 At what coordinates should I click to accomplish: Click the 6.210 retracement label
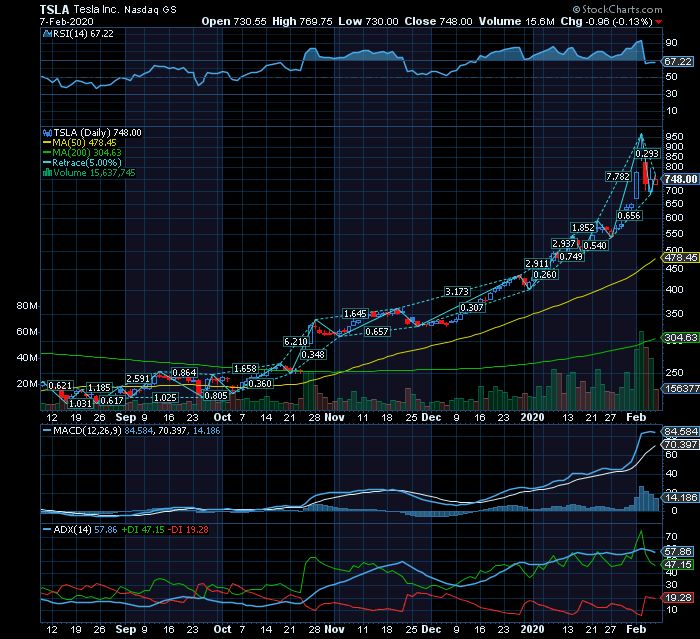(296, 342)
